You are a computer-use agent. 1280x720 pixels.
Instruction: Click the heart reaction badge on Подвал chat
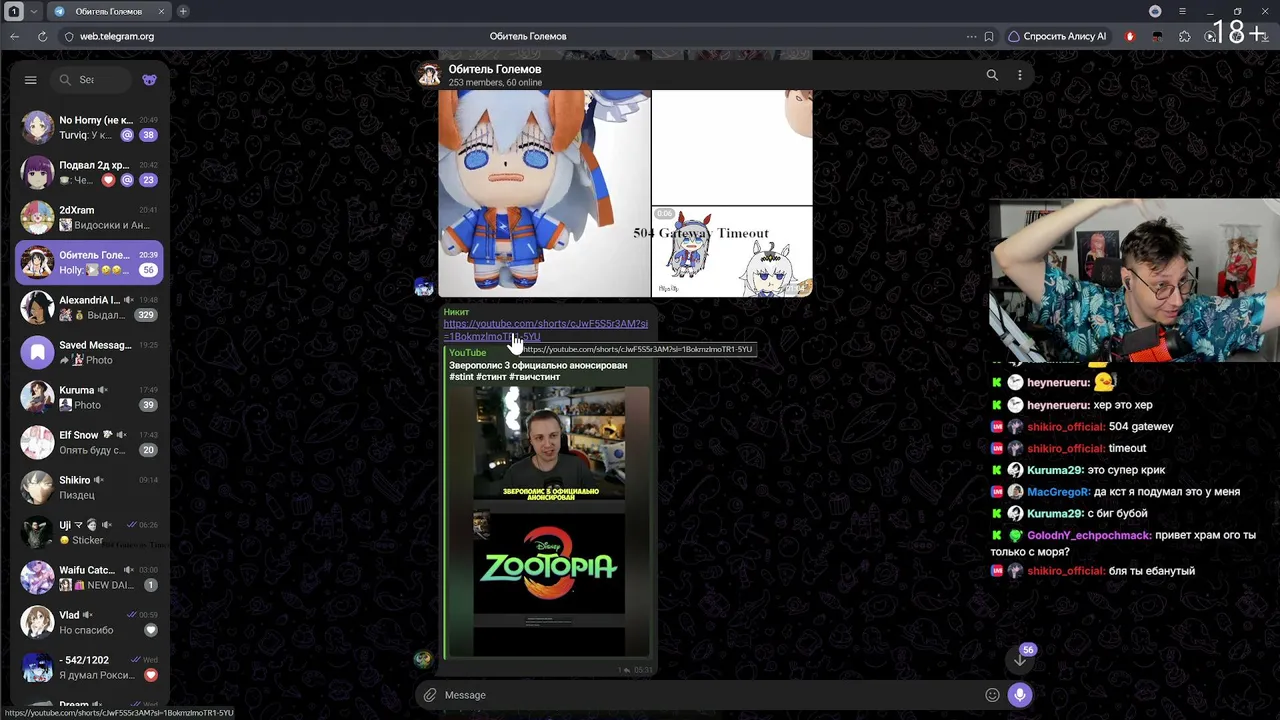tap(109, 180)
